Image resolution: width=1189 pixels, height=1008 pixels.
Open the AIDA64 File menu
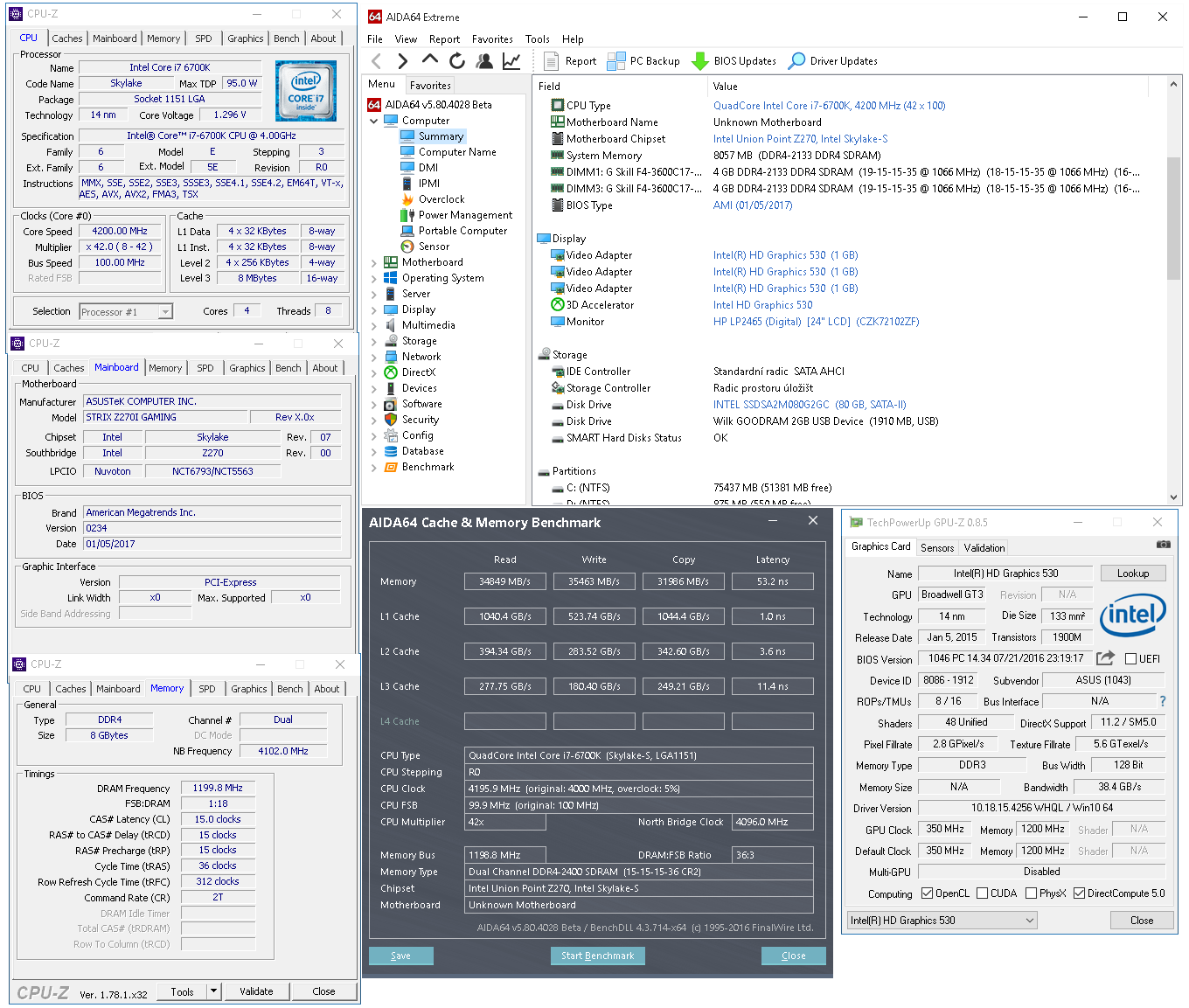click(x=375, y=39)
